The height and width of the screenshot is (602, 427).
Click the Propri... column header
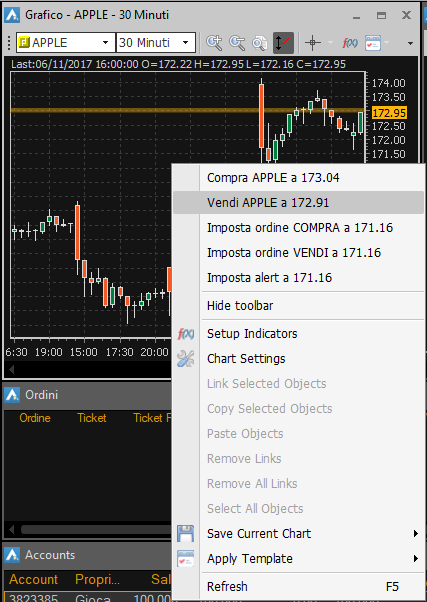(97, 579)
